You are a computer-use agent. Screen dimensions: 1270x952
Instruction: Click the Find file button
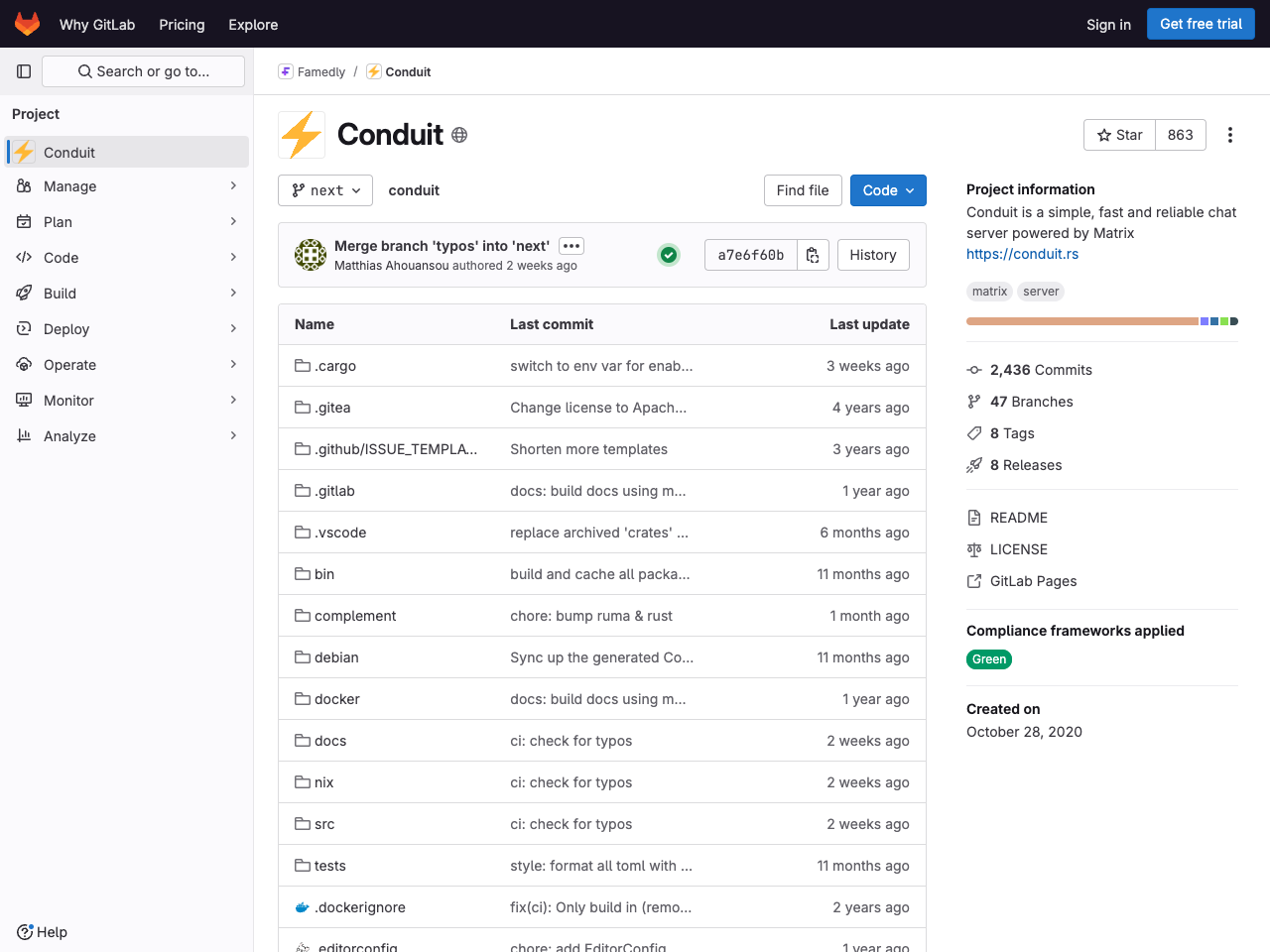pos(803,190)
